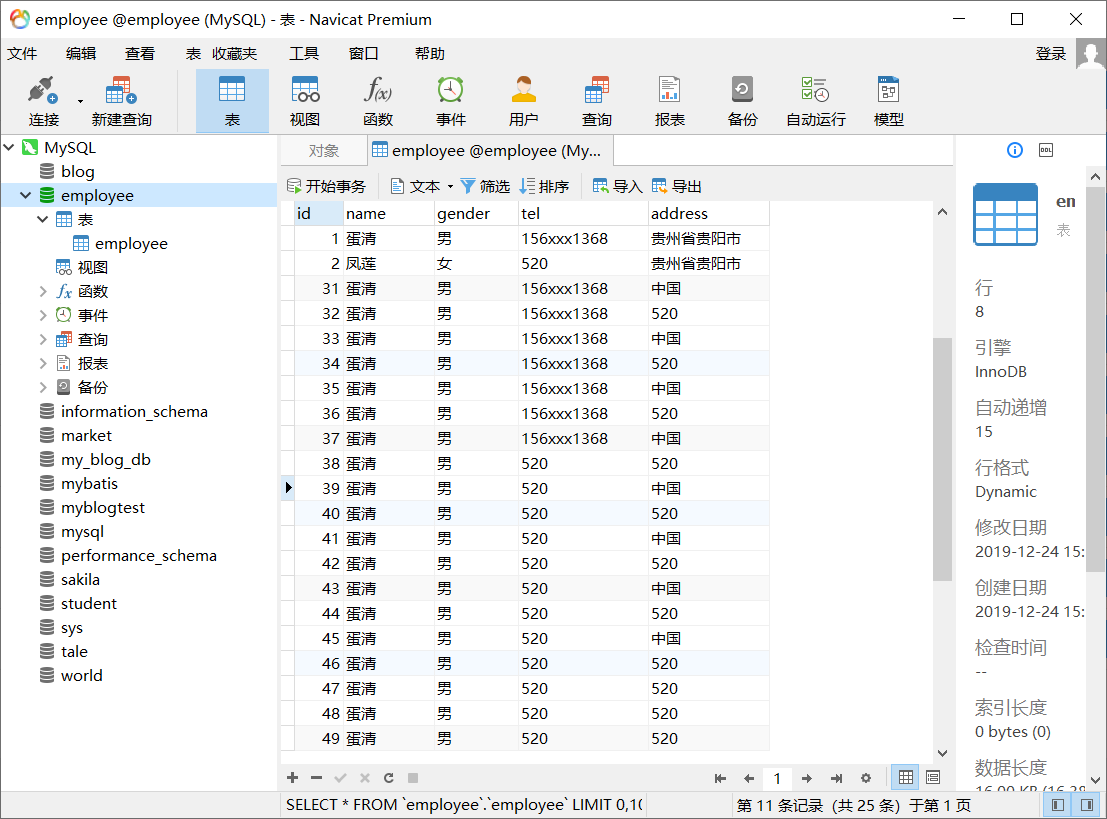
Task: Go to next page of records
Action: click(807, 778)
